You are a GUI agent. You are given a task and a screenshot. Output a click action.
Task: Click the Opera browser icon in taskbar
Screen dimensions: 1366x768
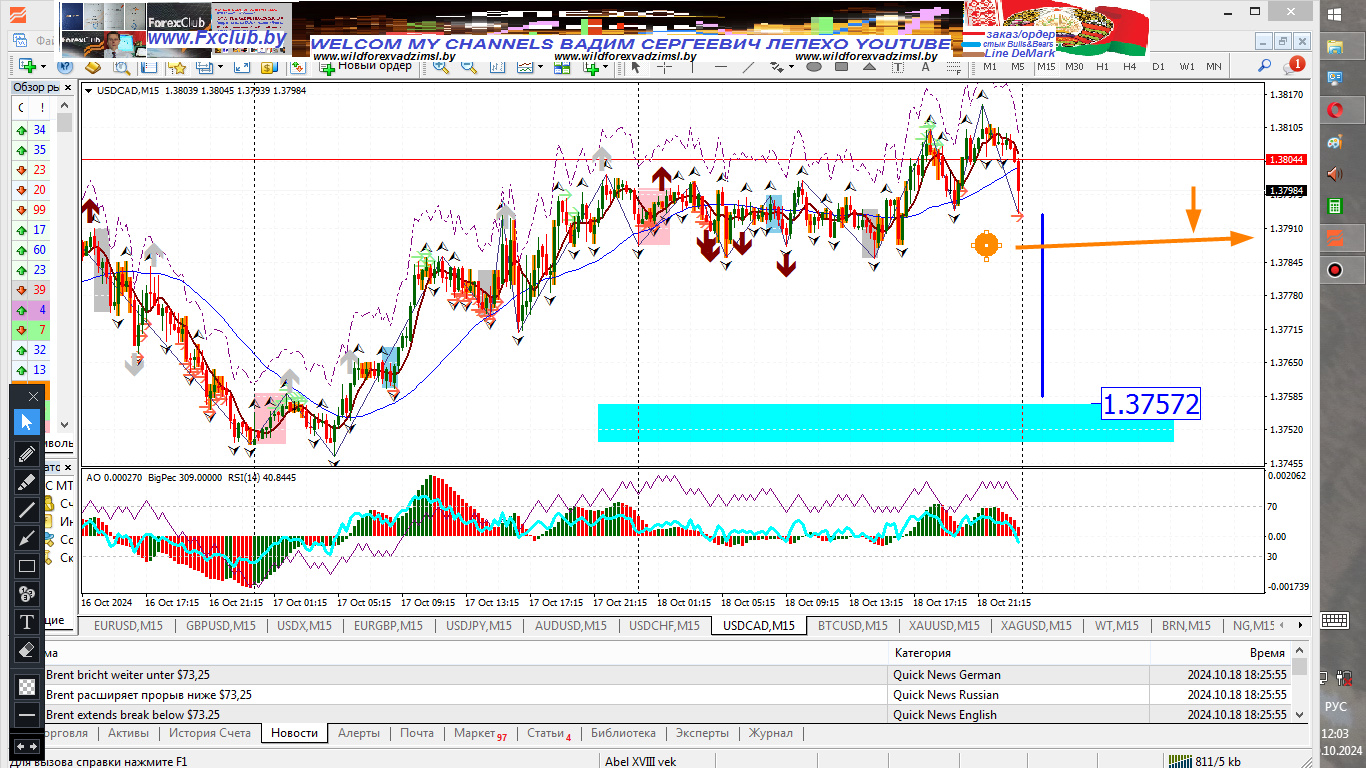click(x=1335, y=109)
